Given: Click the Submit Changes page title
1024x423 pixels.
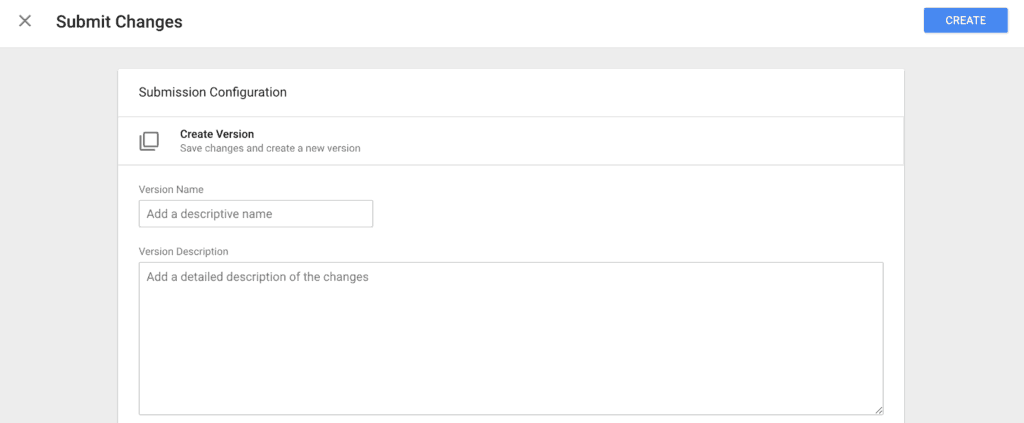Looking at the screenshot, I should coord(119,22).
